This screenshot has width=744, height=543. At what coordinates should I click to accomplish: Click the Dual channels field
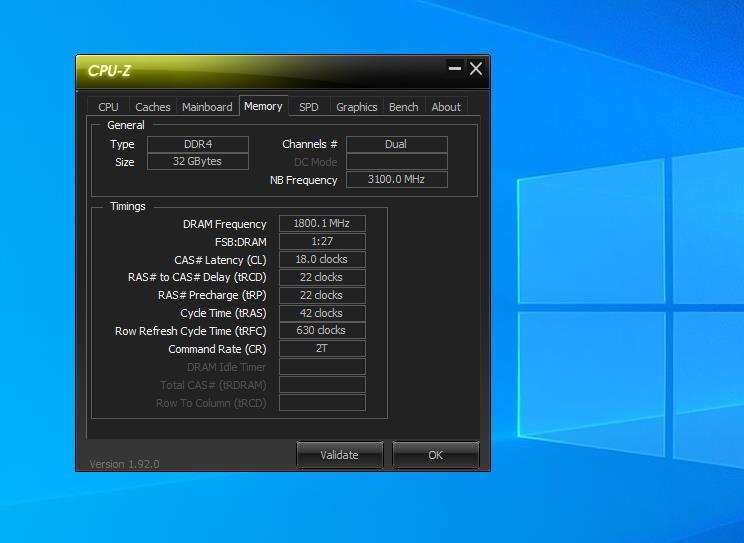coord(397,144)
